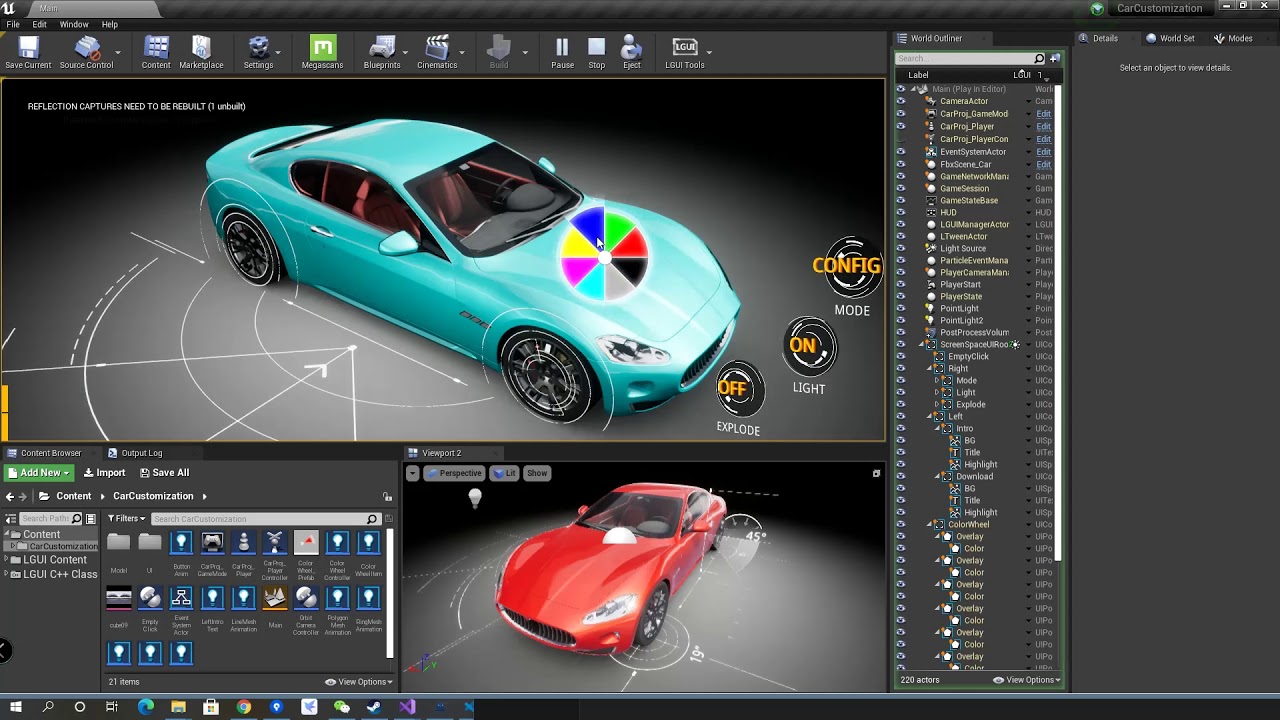The height and width of the screenshot is (720, 1280).
Task: Open the Add New dropdown button
Action: click(x=39, y=473)
